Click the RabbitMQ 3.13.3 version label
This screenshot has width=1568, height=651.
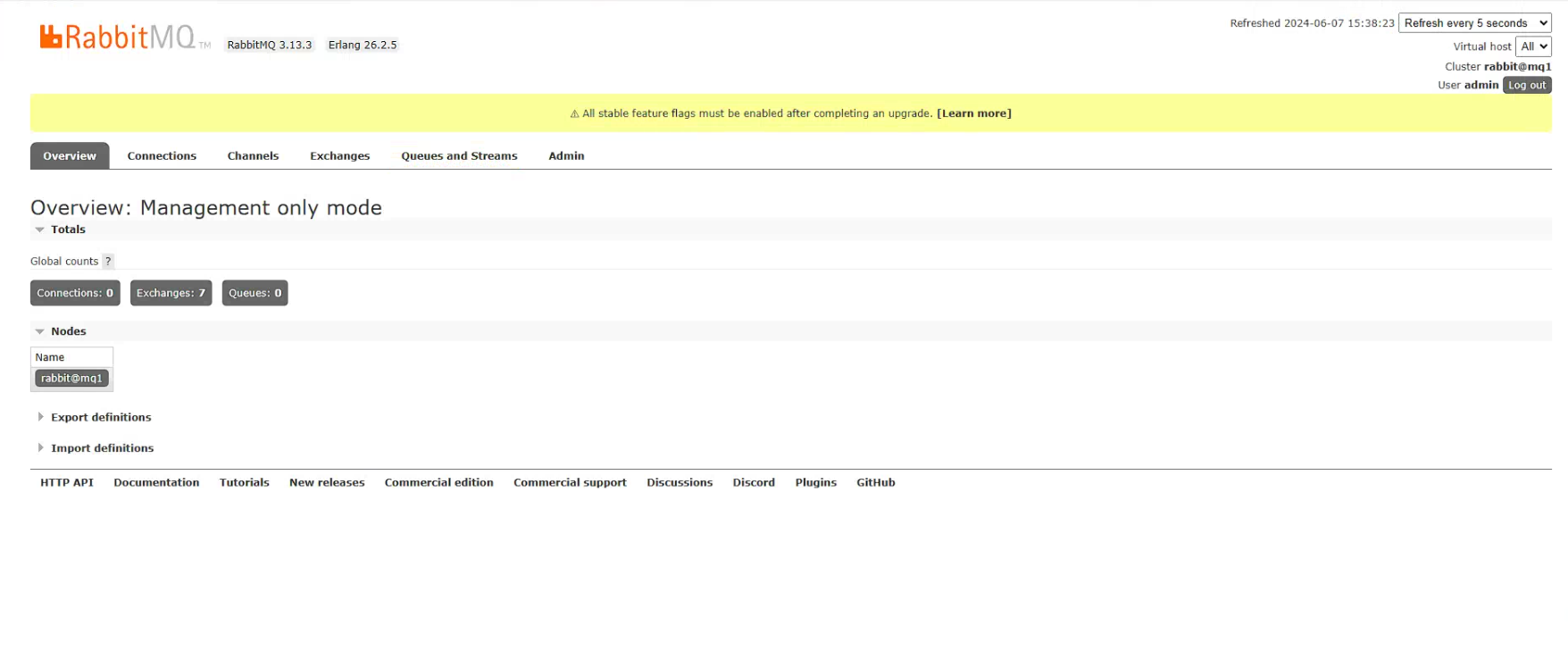click(269, 45)
